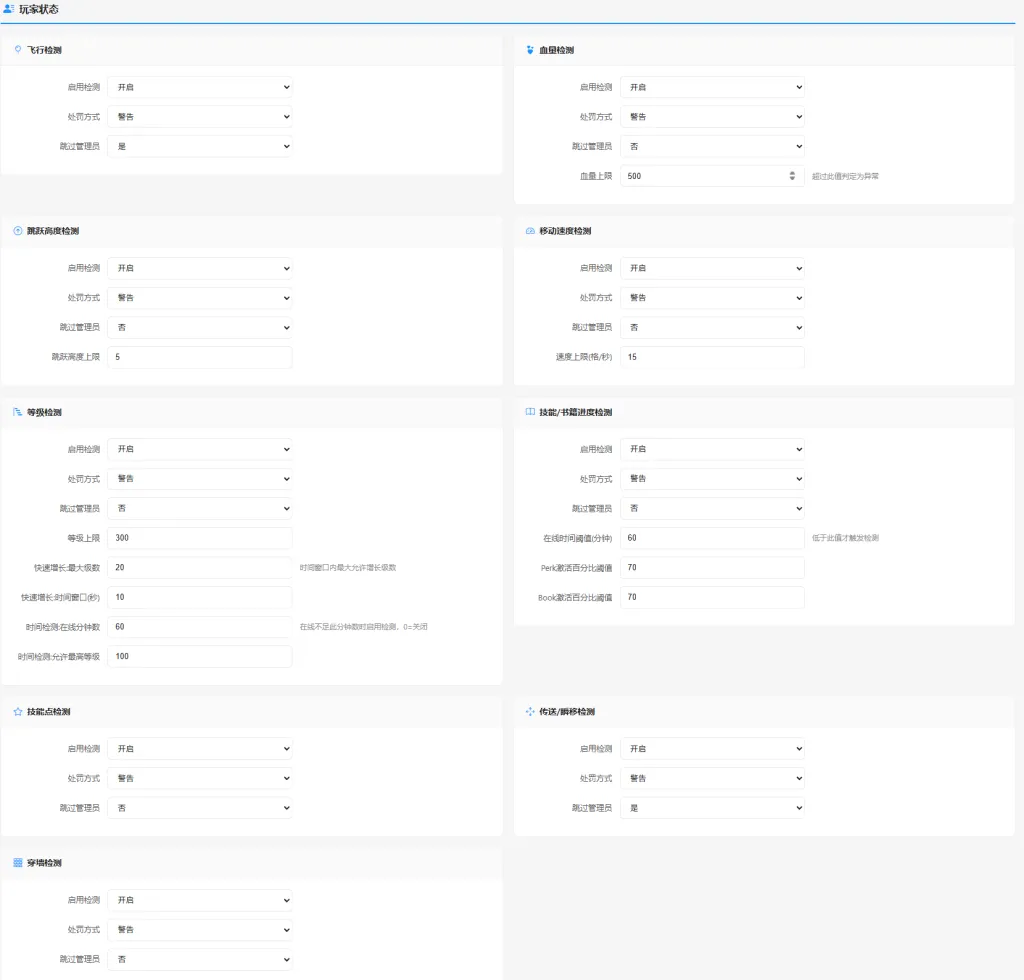The width and height of the screenshot is (1024, 980).
Task: Click the 穿墙检测 wall grid icon
Action: click(x=18, y=862)
